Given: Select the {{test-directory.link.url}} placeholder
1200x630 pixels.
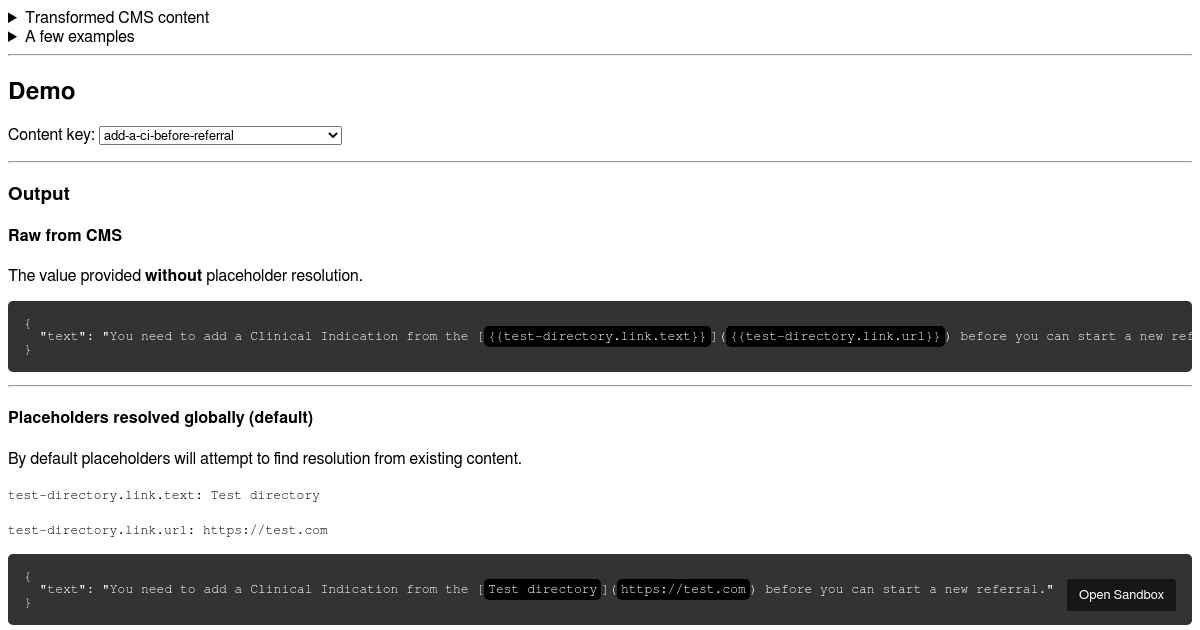Looking at the screenshot, I should pyautogui.click(x=834, y=336).
